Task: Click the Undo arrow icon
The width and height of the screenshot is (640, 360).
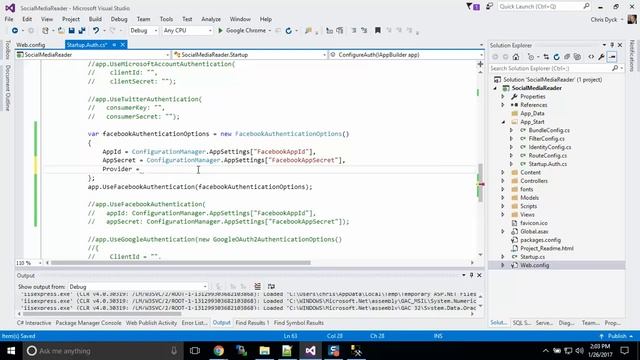Action: coord(96,31)
